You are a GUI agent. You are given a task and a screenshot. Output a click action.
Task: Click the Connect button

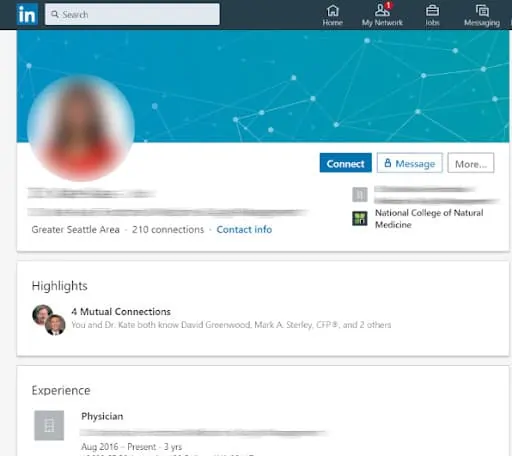point(345,163)
